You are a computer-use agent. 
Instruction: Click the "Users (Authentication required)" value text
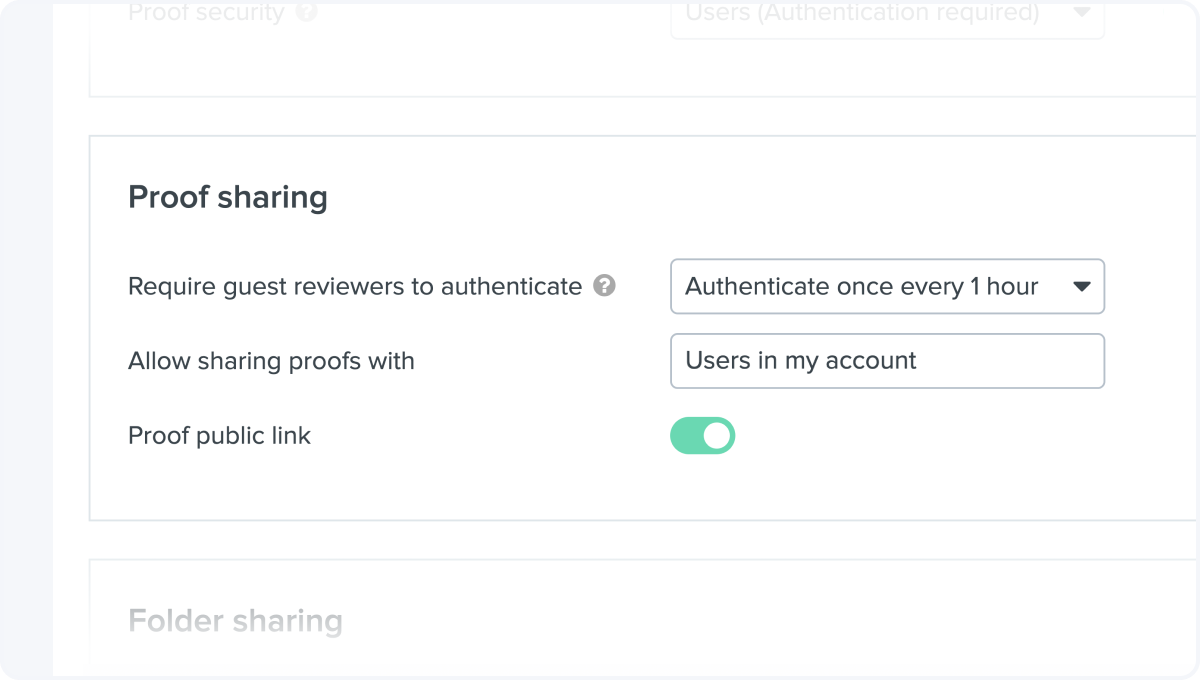pos(861,13)
